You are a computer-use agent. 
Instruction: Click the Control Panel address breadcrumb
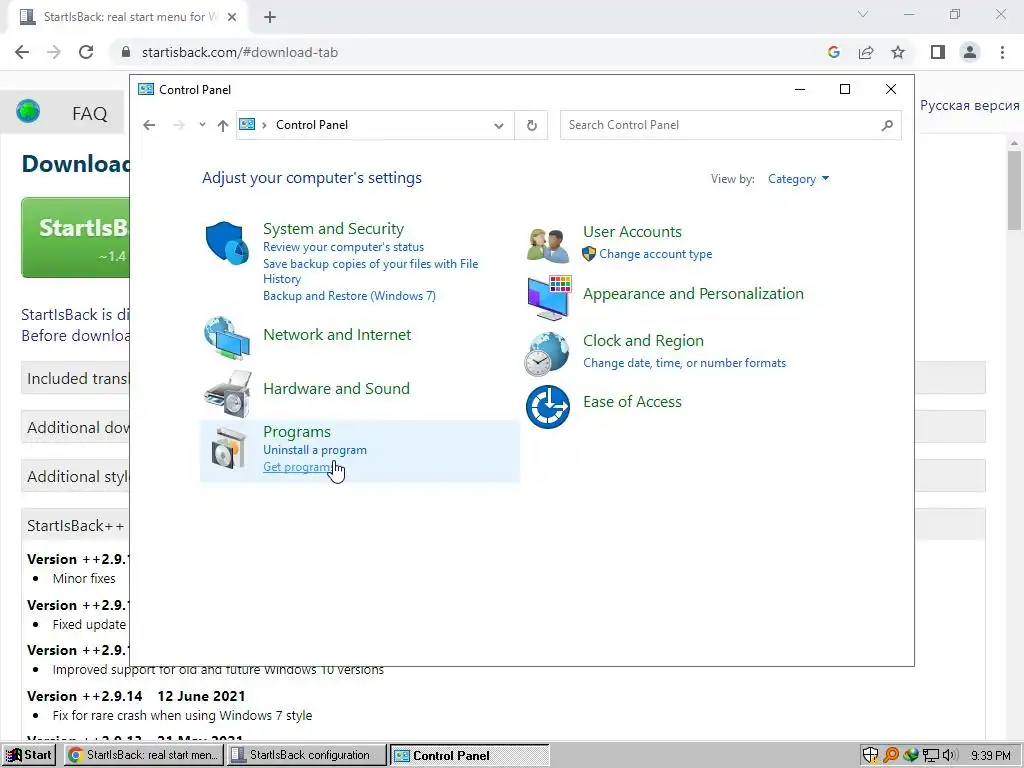click(x=312, y=125)
